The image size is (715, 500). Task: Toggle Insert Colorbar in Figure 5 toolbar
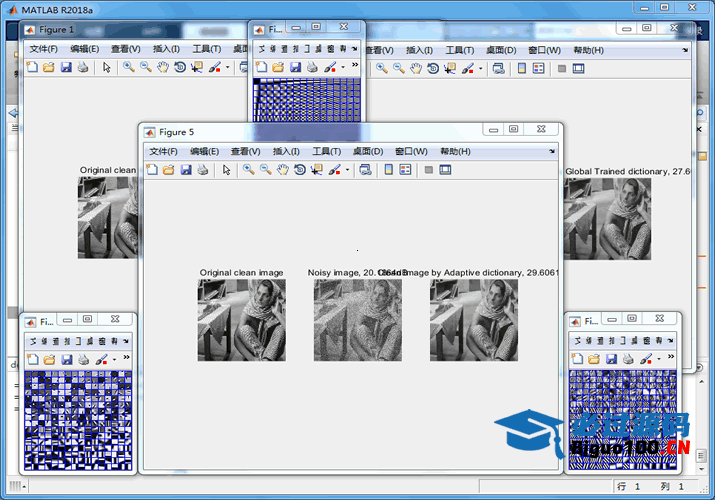coord(388,170)
